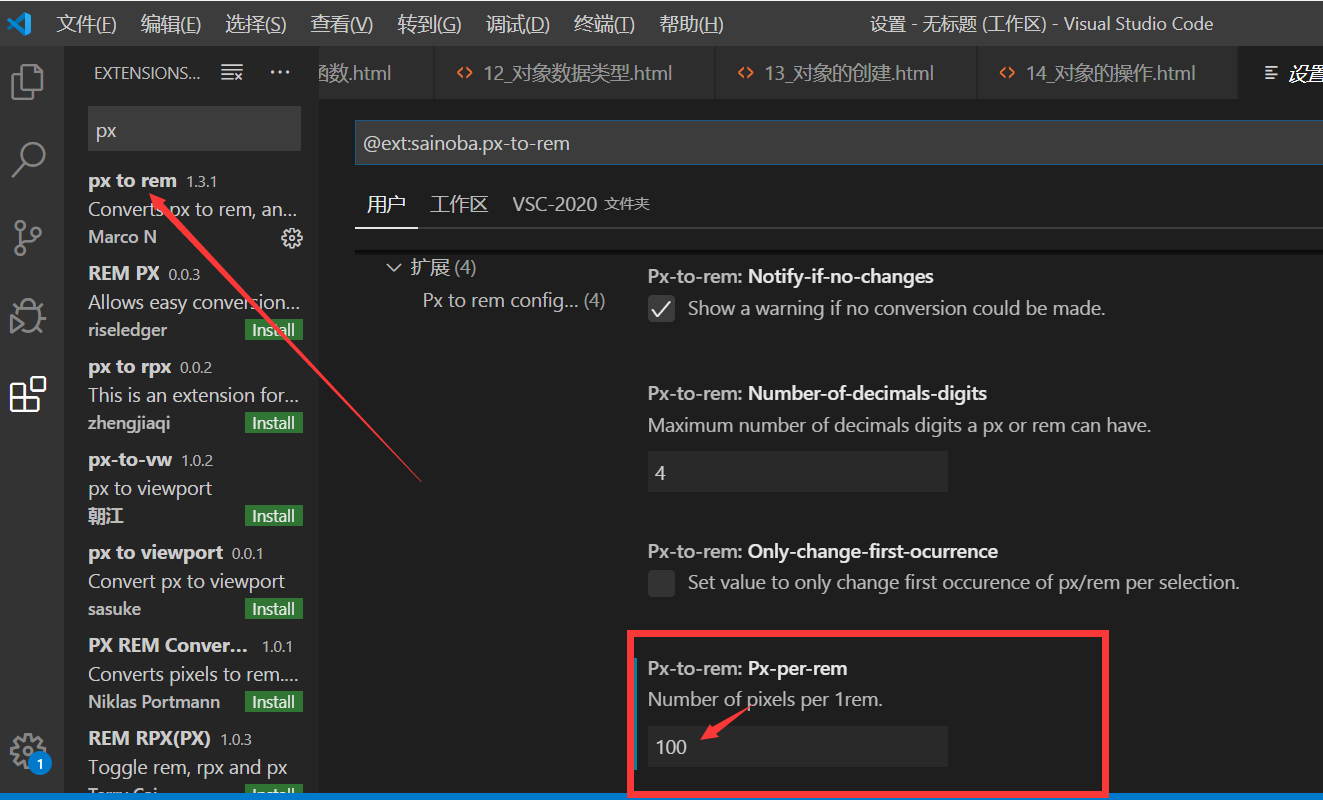Open the Explorer view in activity bar
This screenshot has height=800, width=1323.
coord(28,81)
